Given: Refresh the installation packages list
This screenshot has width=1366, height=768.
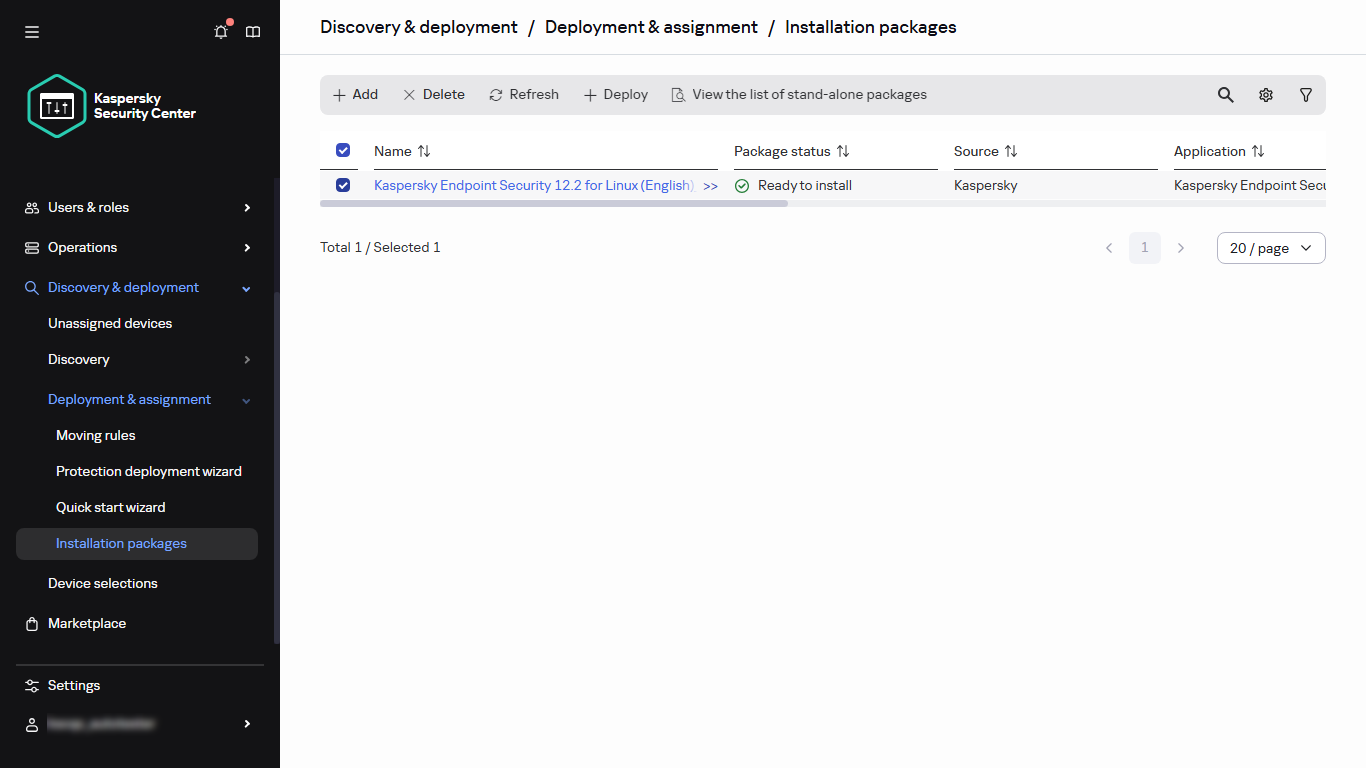Looking at the screenshot, I should [523, 94].
